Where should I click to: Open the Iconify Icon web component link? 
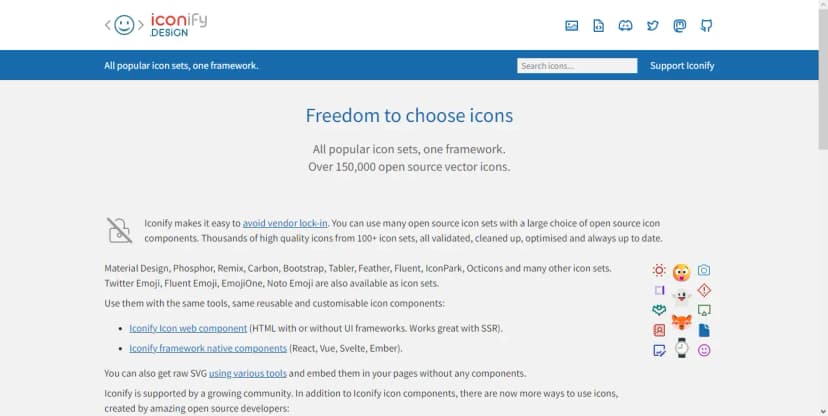click(188, 328)
